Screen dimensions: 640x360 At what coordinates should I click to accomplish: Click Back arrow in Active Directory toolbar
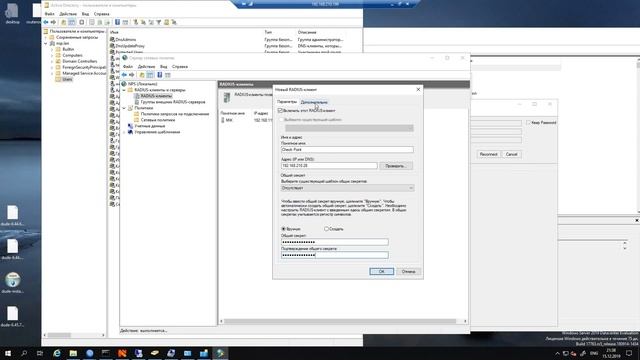pos(46,22)
